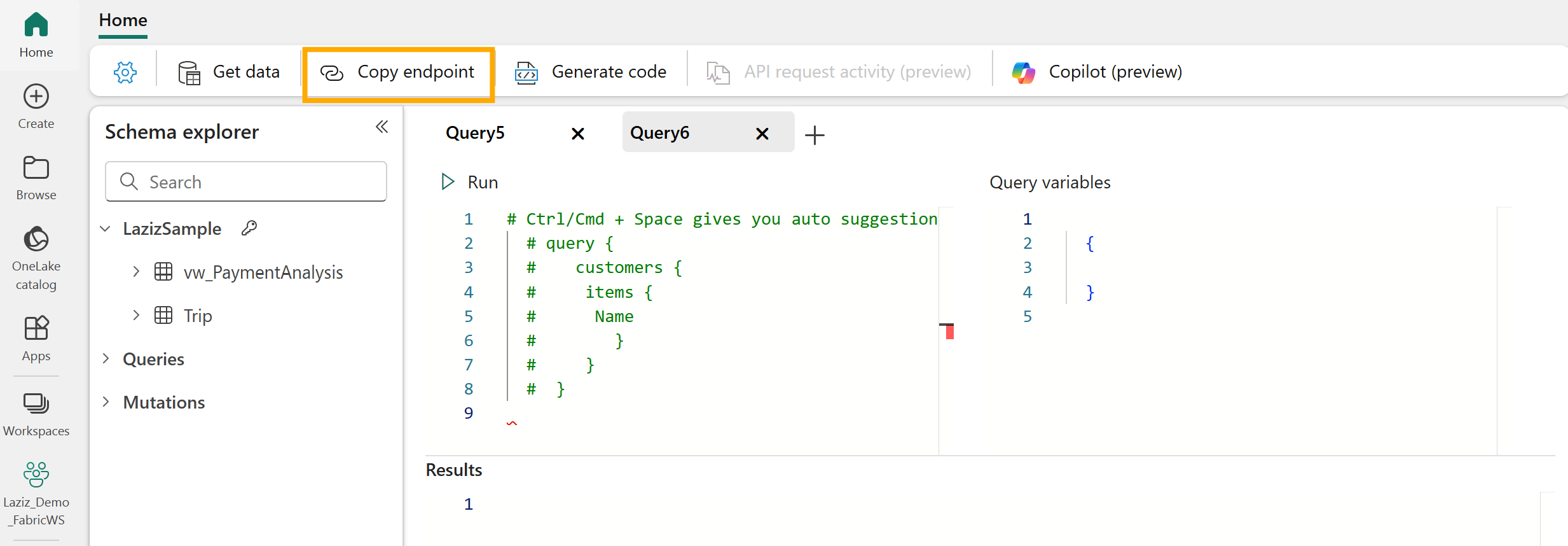Image resolution: width=1568 pixels, height=546 pixels.
Task: Open Apps in the sidebar
Action: (x=36, y=339)
